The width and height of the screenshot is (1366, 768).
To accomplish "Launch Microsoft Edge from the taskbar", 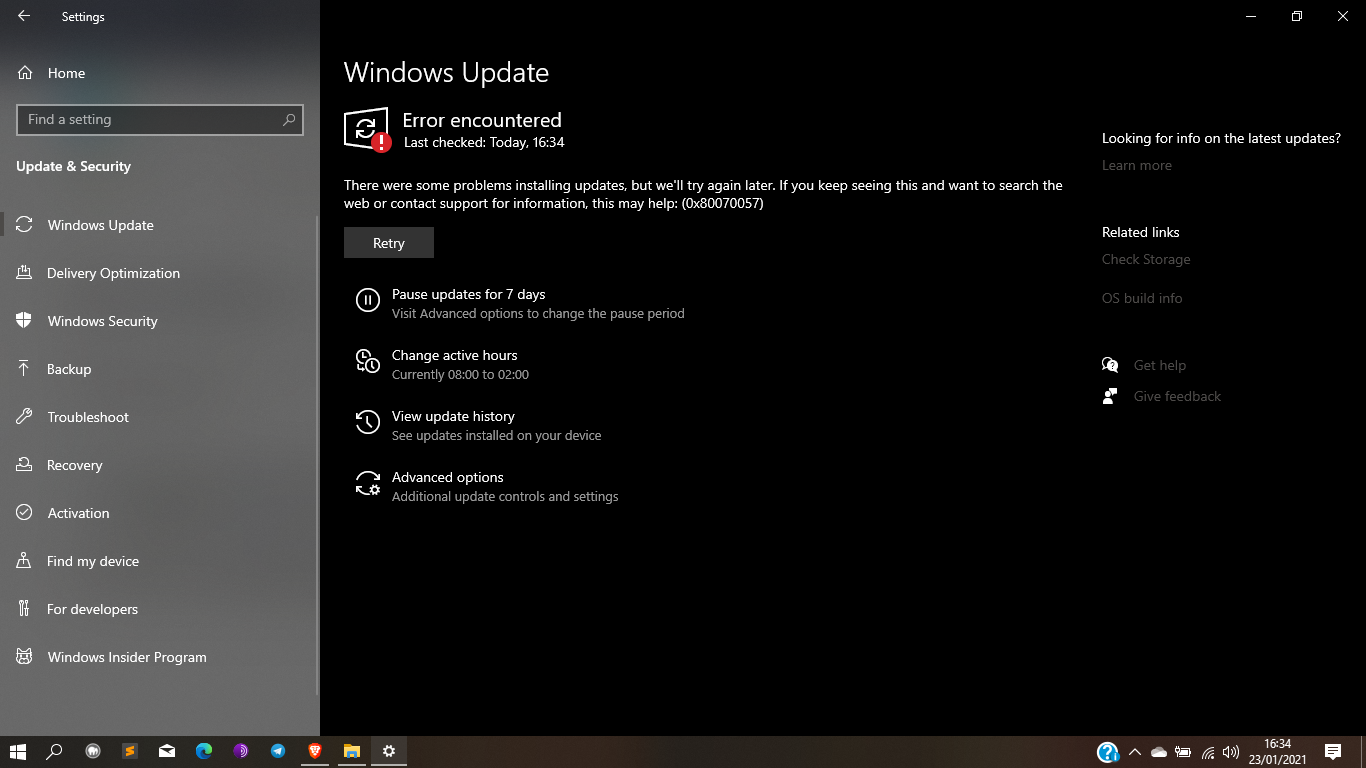I will pyautogui.click(x=204, y=751).
